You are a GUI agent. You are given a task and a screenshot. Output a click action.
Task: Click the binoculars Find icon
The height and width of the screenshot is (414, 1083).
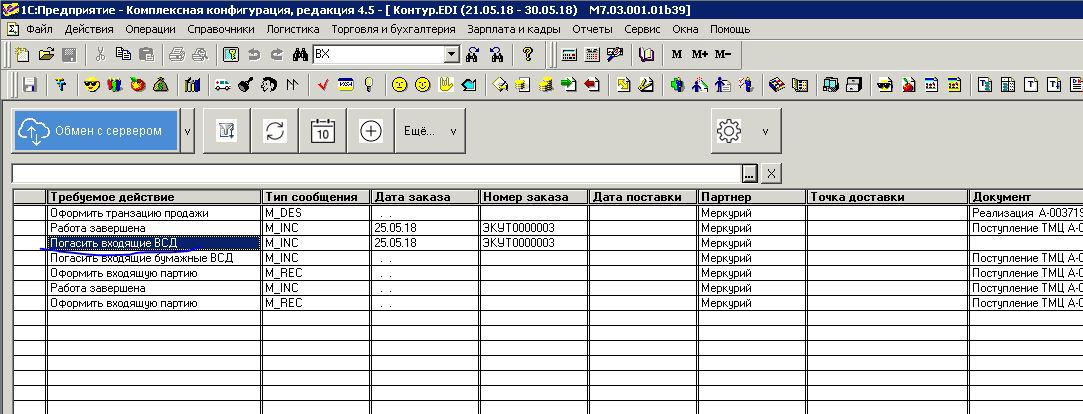(300, 55)
